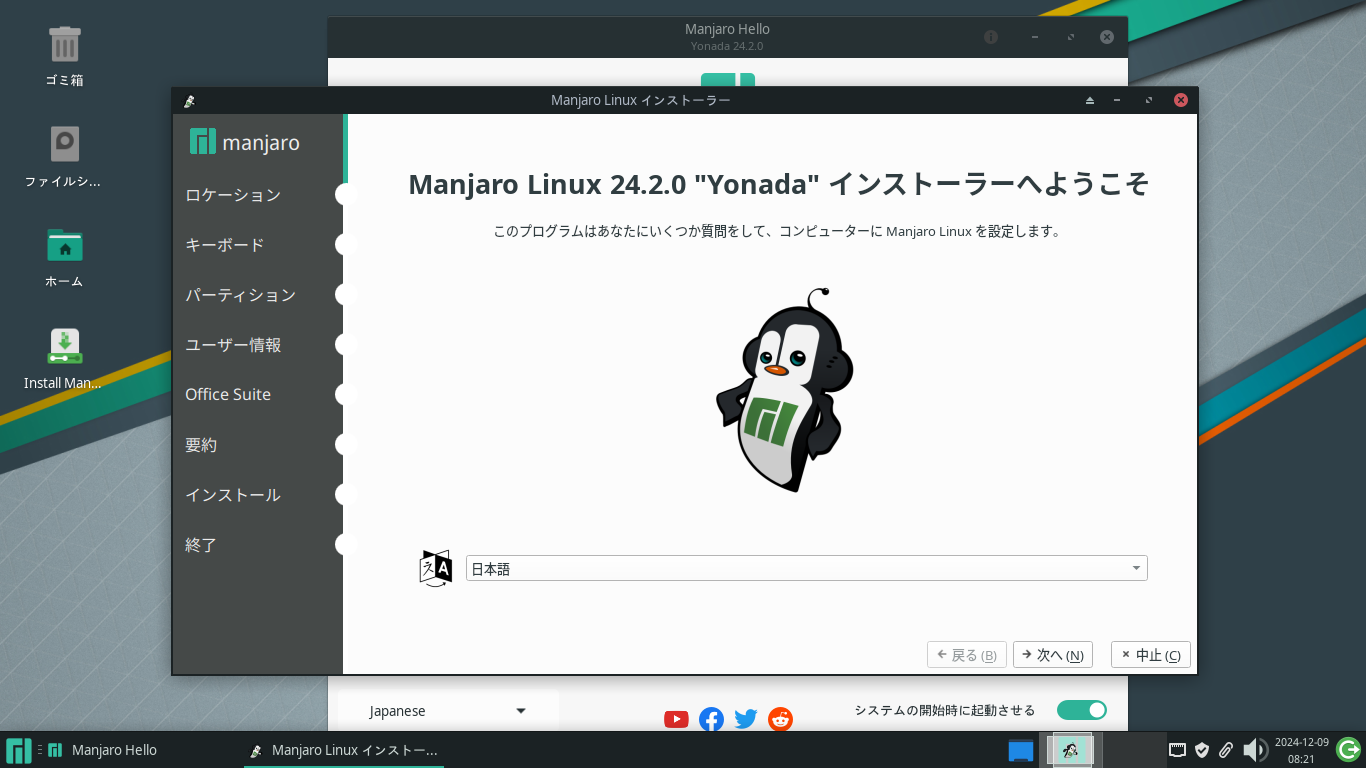Click the 中止 (C) cancel button
This screenshot has height=768, width=1366.
(1151, 655)
